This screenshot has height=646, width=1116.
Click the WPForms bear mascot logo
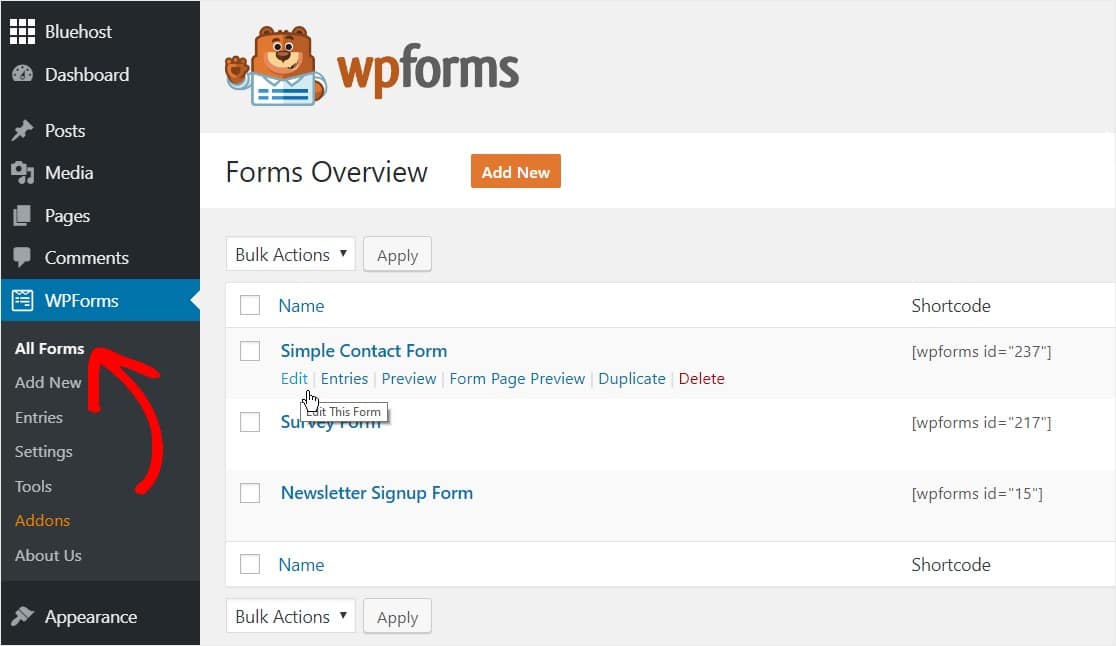click(275, 66)
